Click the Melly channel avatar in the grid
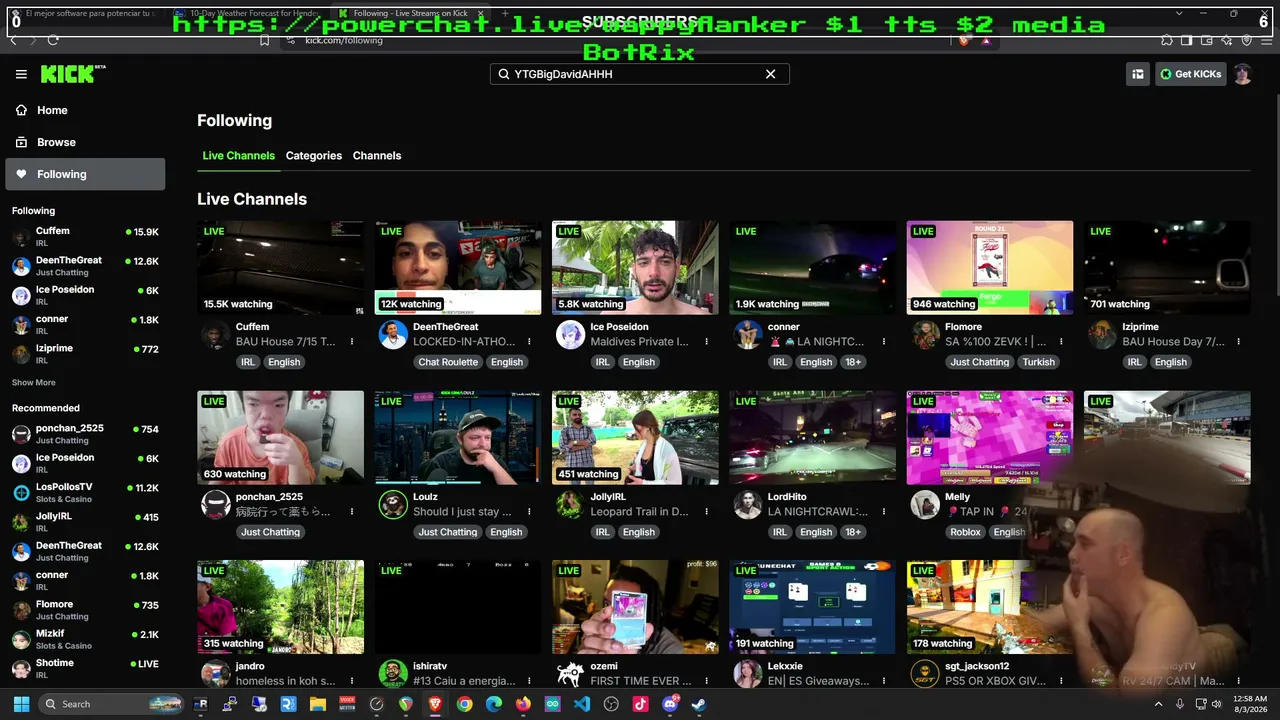Screen dimensions: 1280x720 925,505
